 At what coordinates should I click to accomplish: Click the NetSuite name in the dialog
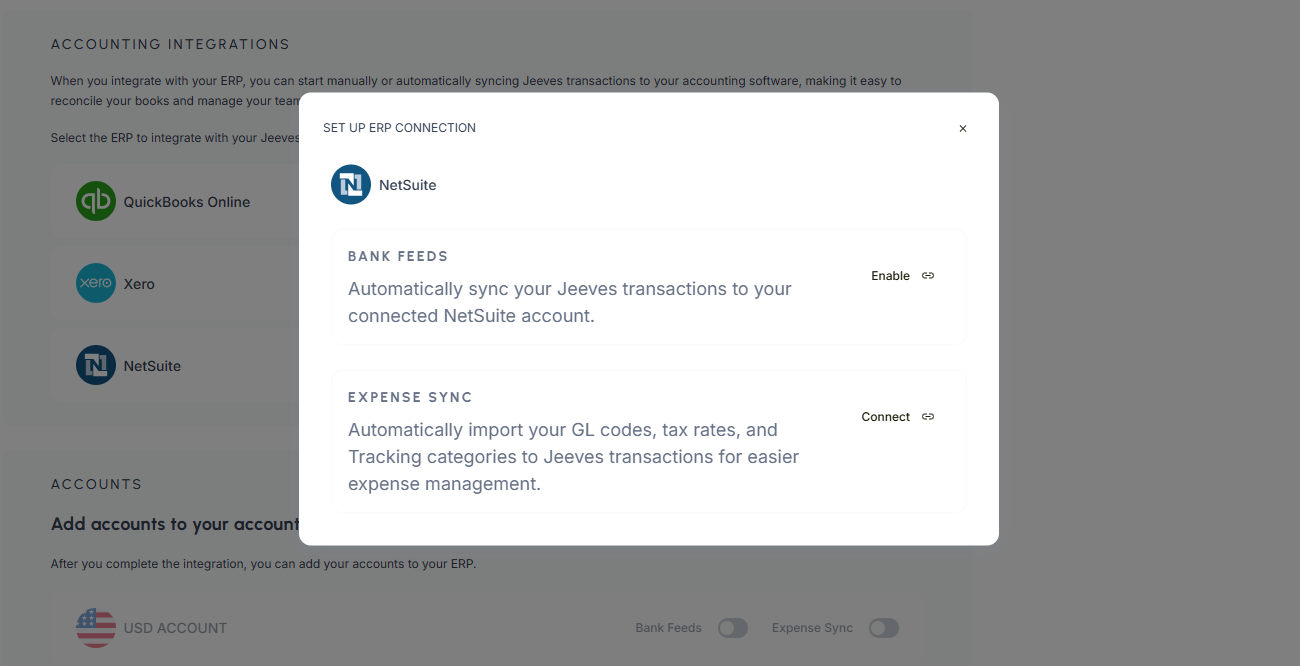pyautogui.click(x=407, y=185)
